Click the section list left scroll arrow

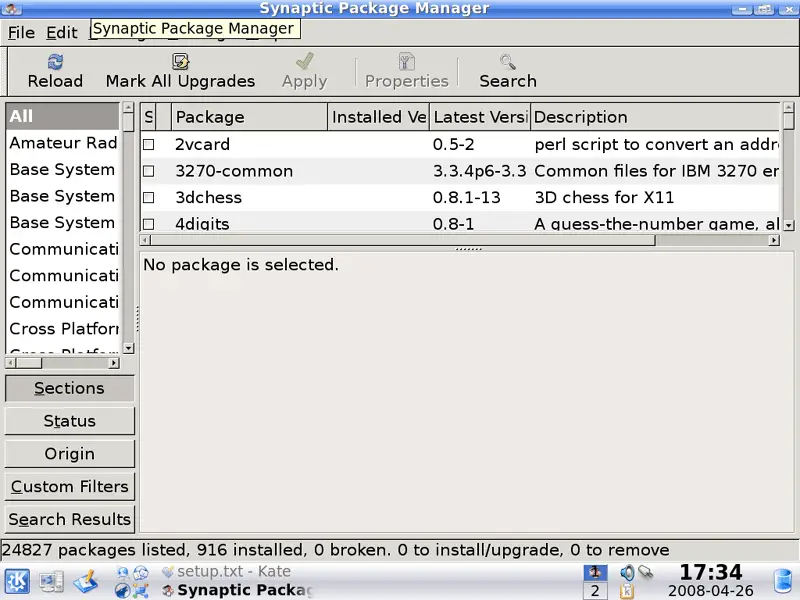[x=11, y=363]
